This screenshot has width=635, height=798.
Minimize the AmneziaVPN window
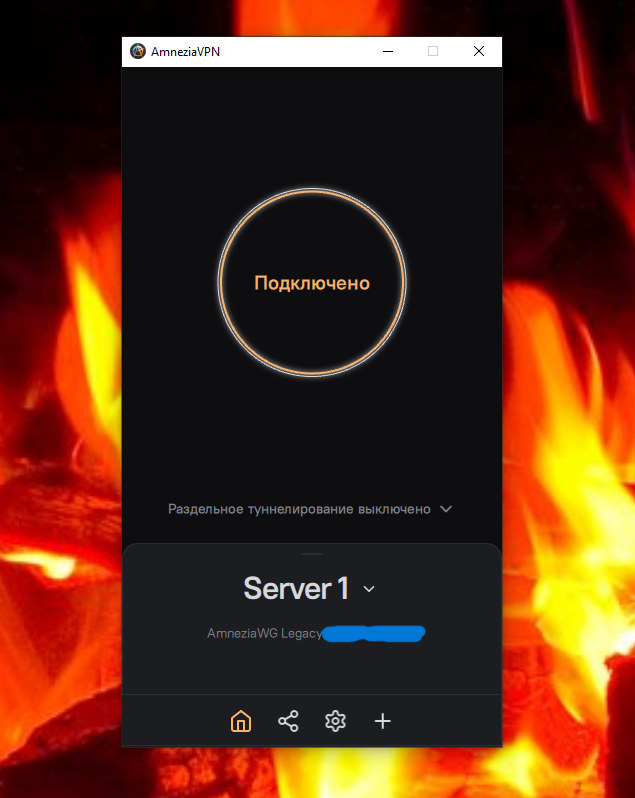click(x=388, y=51)
